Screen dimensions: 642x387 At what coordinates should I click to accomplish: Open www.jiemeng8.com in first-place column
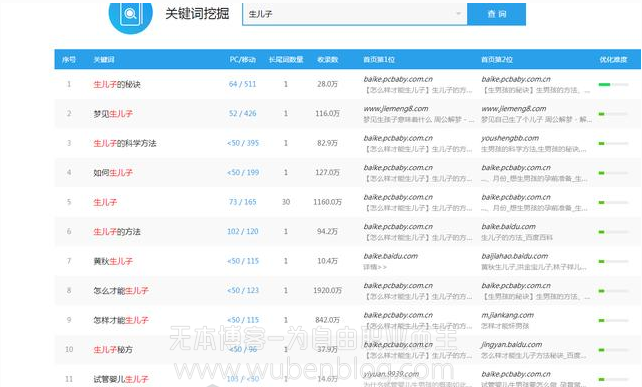tap(396, 109)
